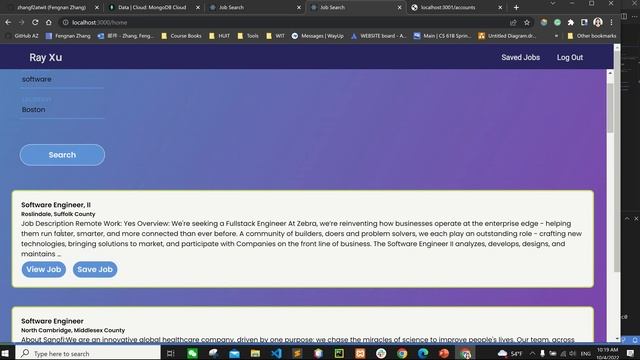Click the inner page scrollbar thumb

pos(610,108)
